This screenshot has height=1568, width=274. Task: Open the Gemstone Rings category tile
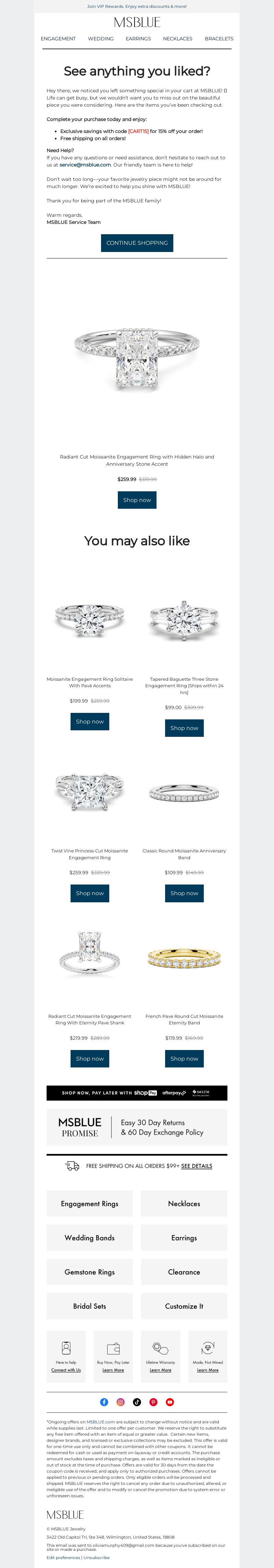(x=90, y=1272)
